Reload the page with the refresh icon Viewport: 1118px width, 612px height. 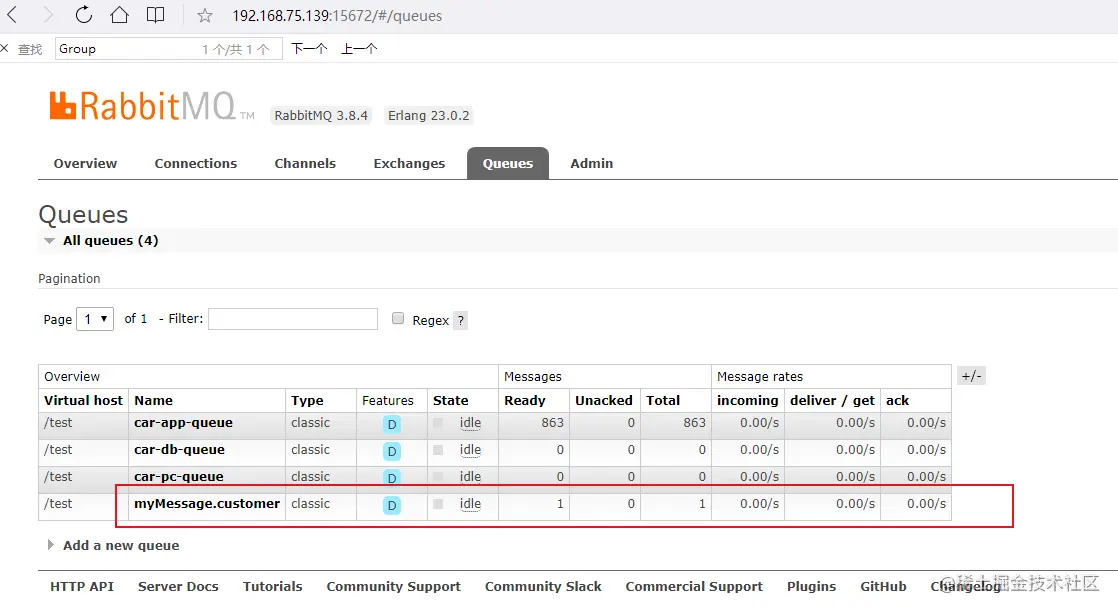pos(83,15)
